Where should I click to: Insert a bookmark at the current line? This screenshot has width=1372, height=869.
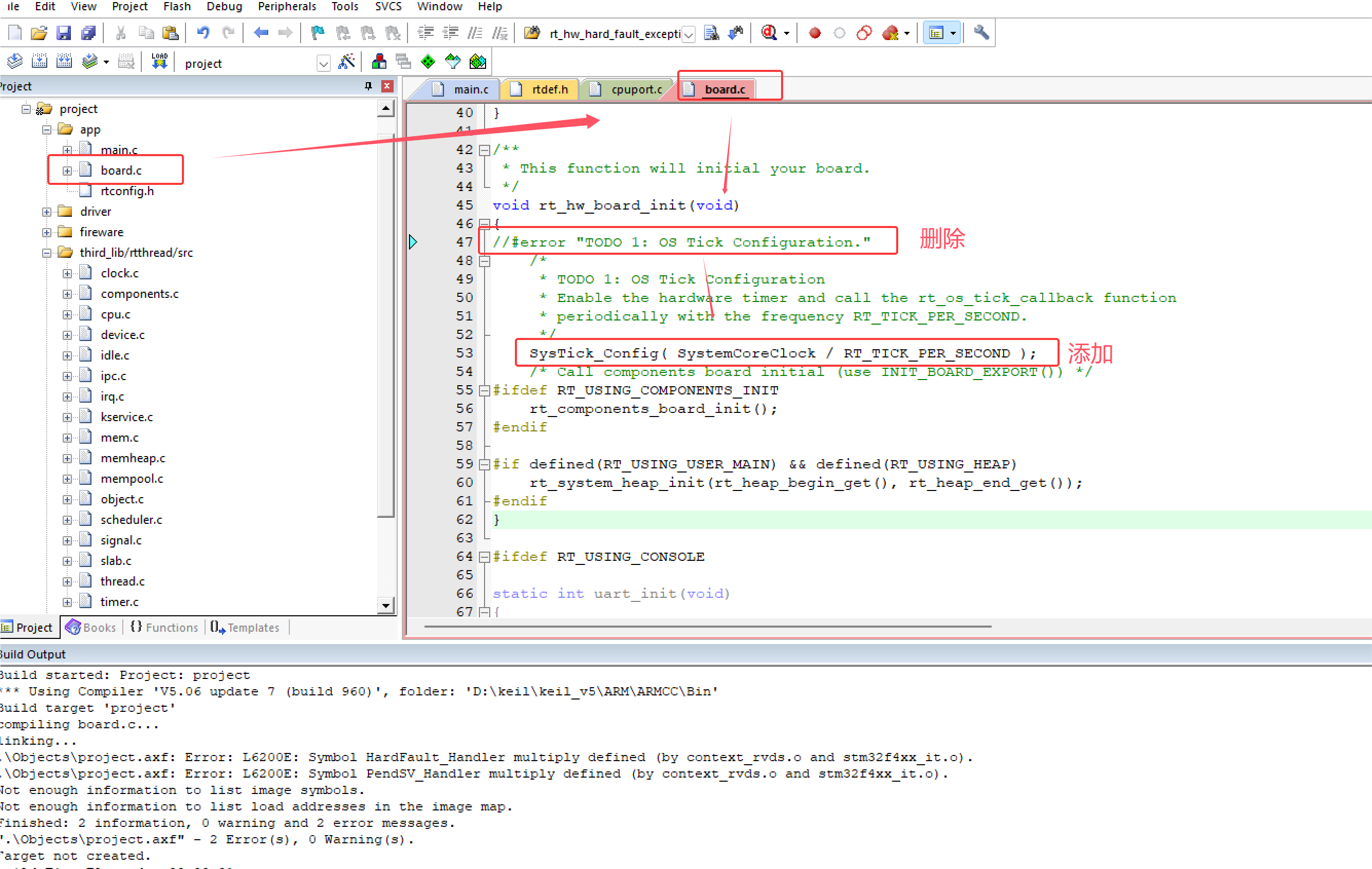(x=318, y=32)
